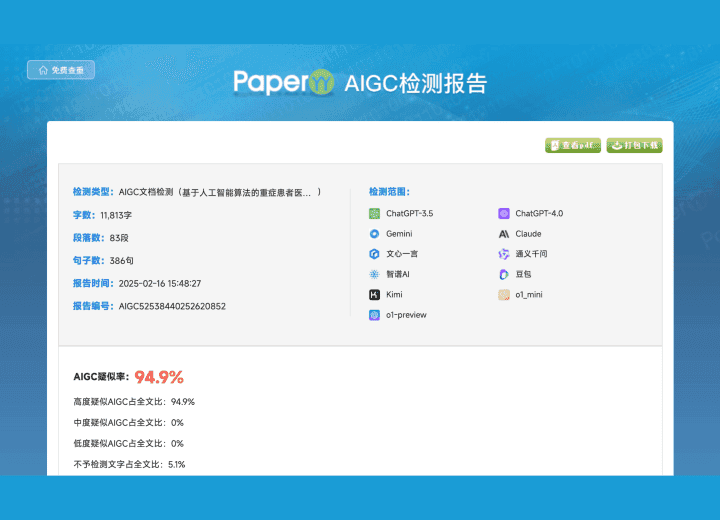The height and width of the screenshot is (520, 720).
Task: Click the 通义千问 icon
Action: click(x=504, y=254)
